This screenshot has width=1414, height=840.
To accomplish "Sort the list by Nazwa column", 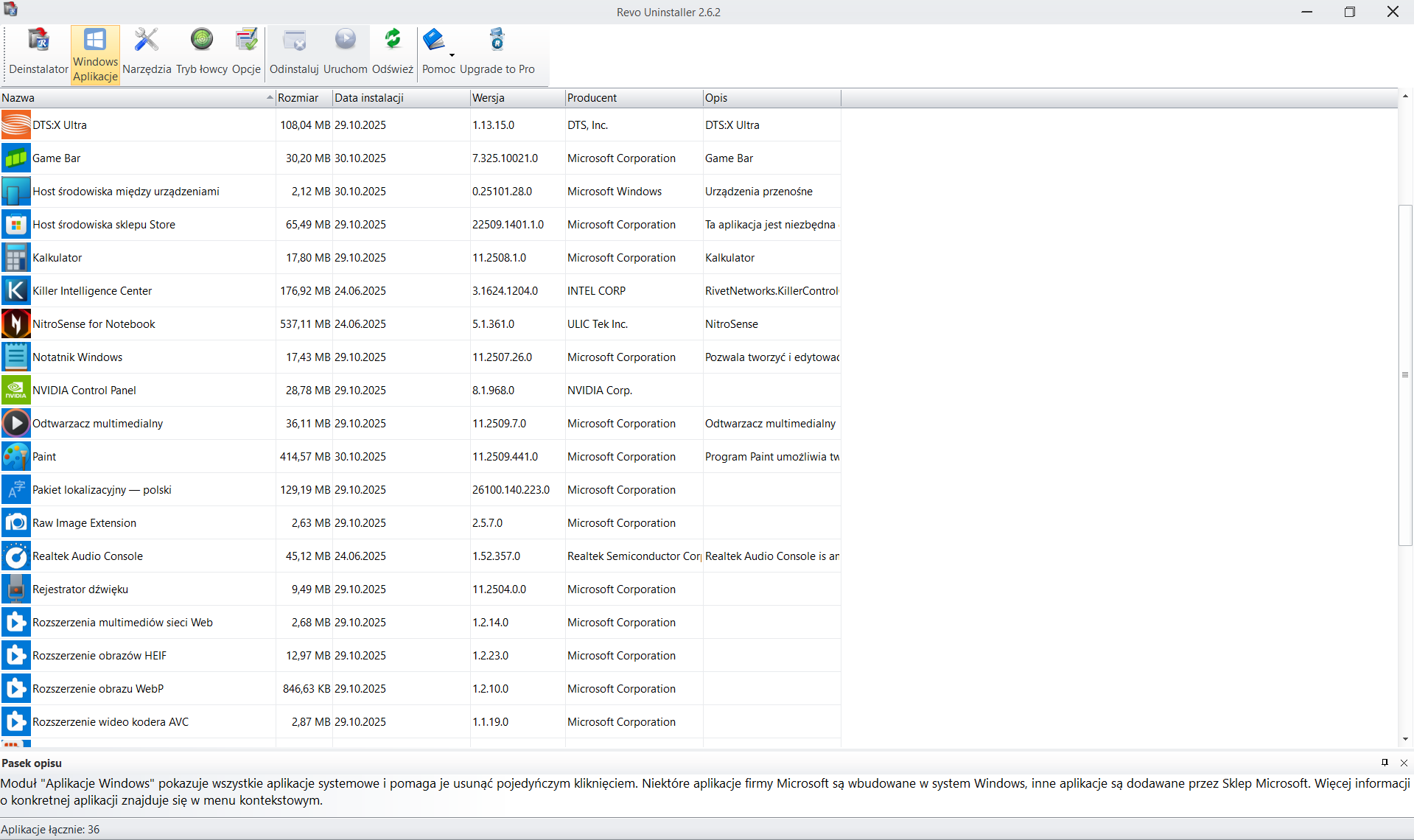I will click(138, 98).
